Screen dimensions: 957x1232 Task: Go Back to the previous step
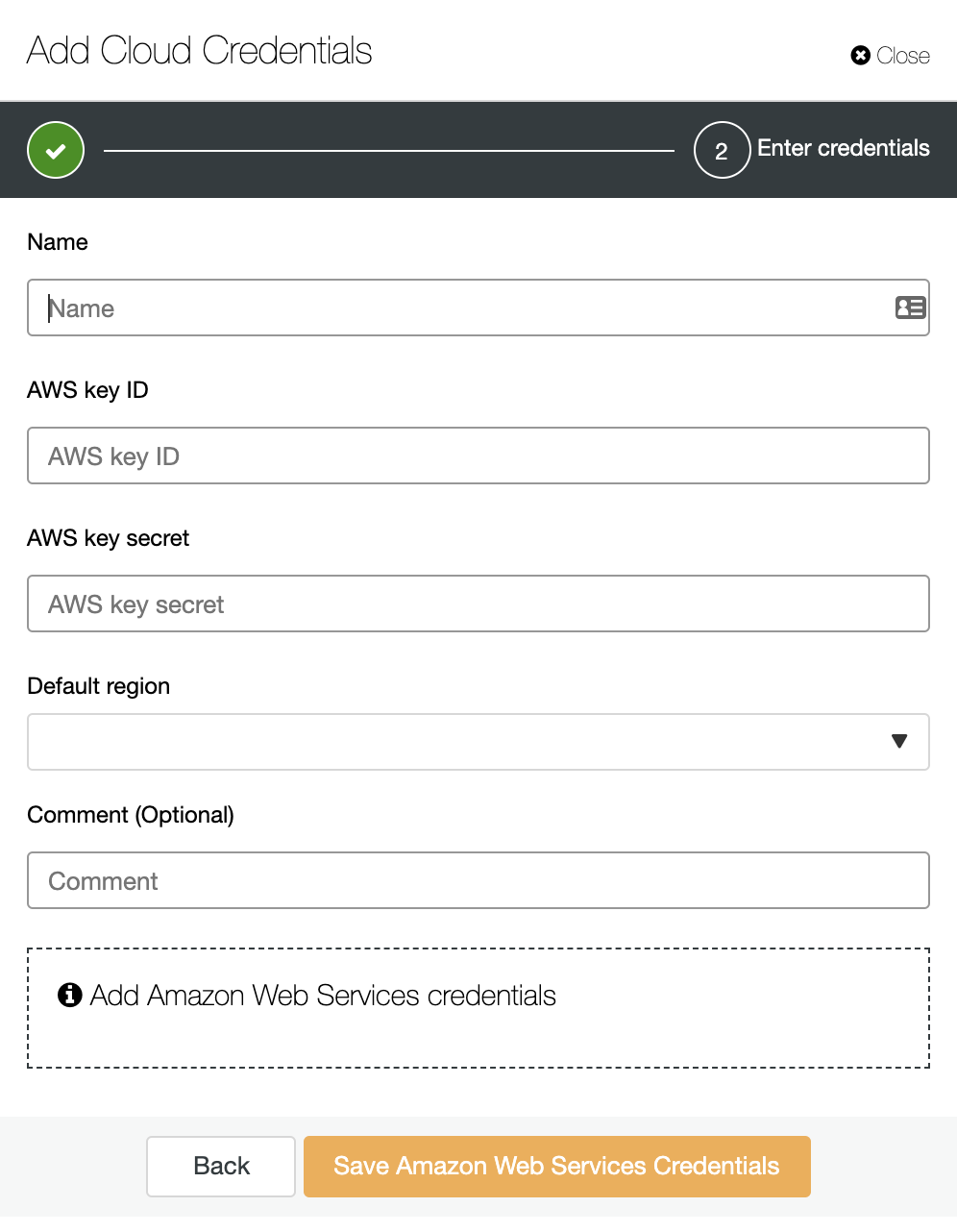[221, 1167]
